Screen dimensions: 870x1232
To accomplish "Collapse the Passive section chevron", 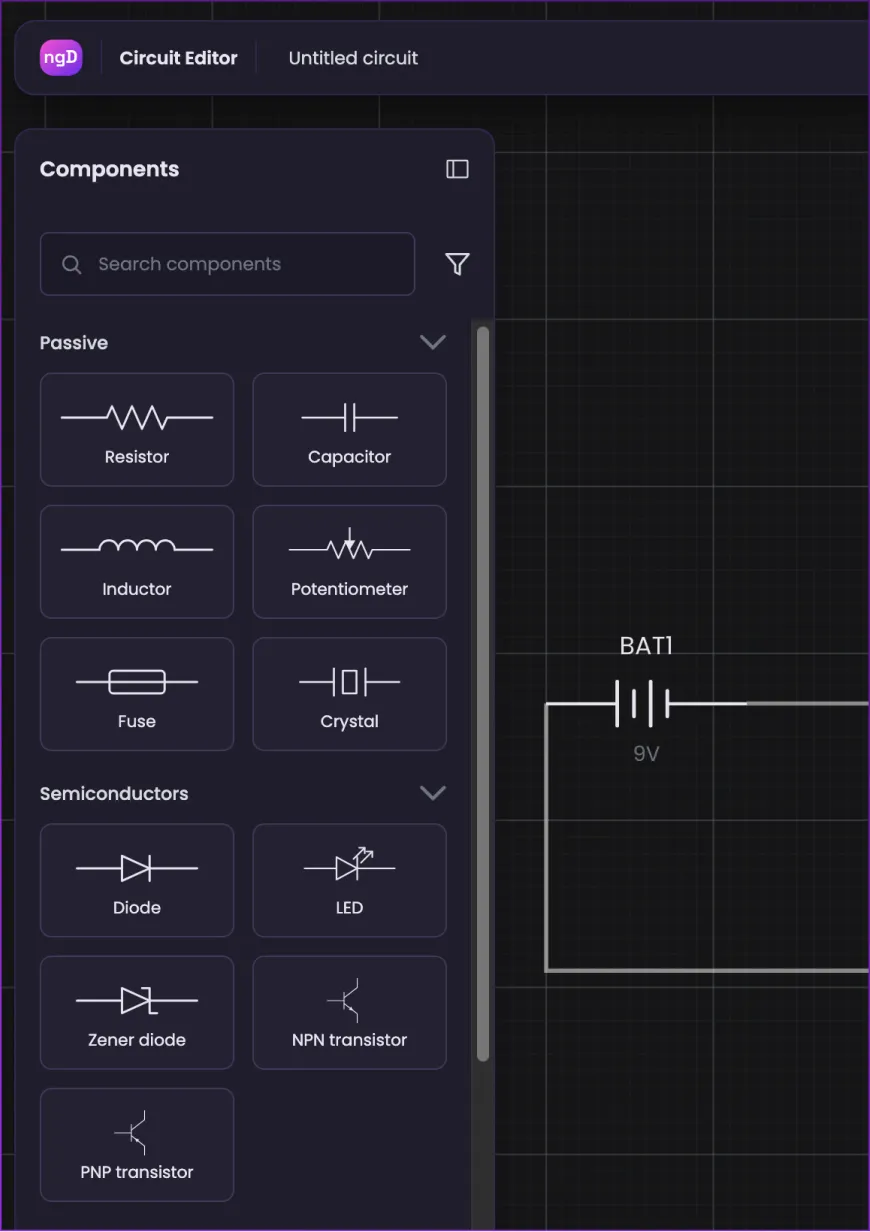I will [433, 342].
